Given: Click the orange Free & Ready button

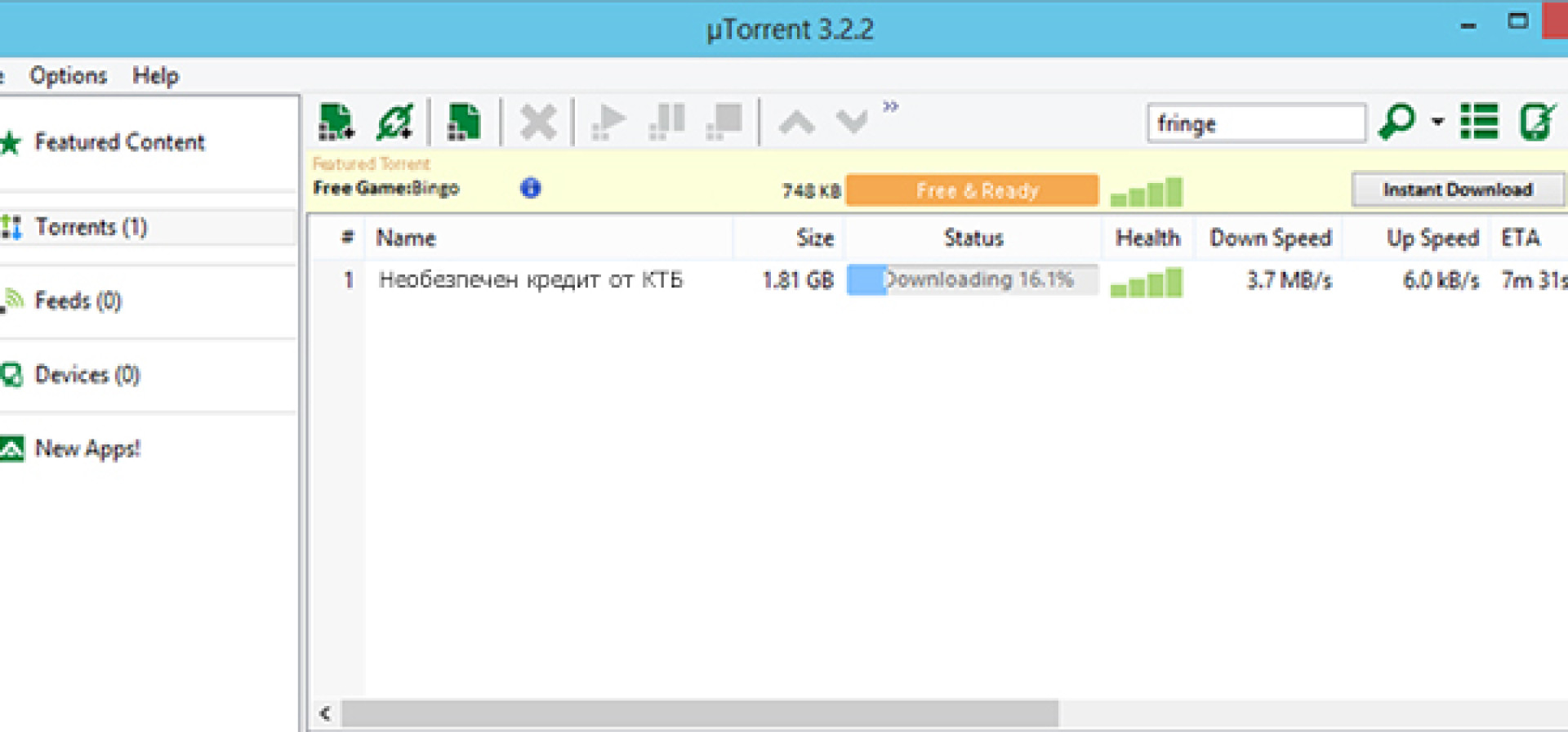Looking at the screenshot, I should point(972,190).
